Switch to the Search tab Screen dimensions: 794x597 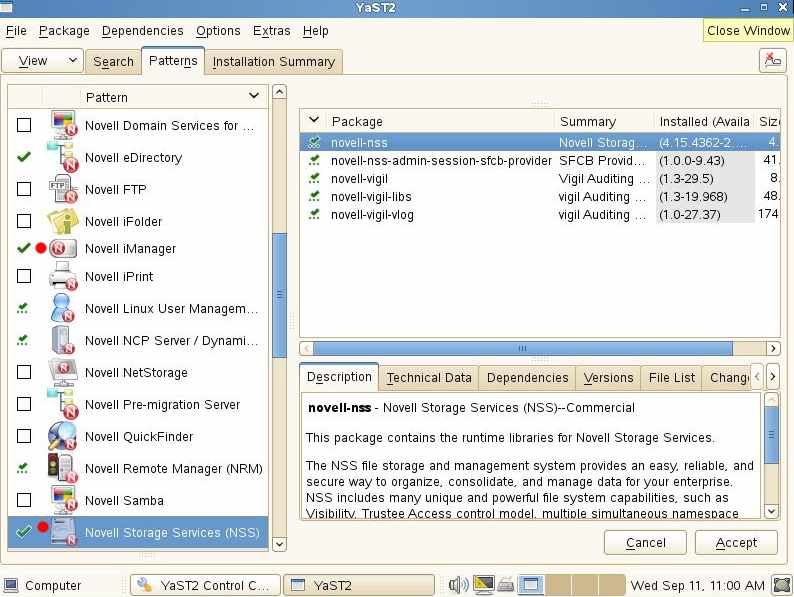click(x=113, y=61)
